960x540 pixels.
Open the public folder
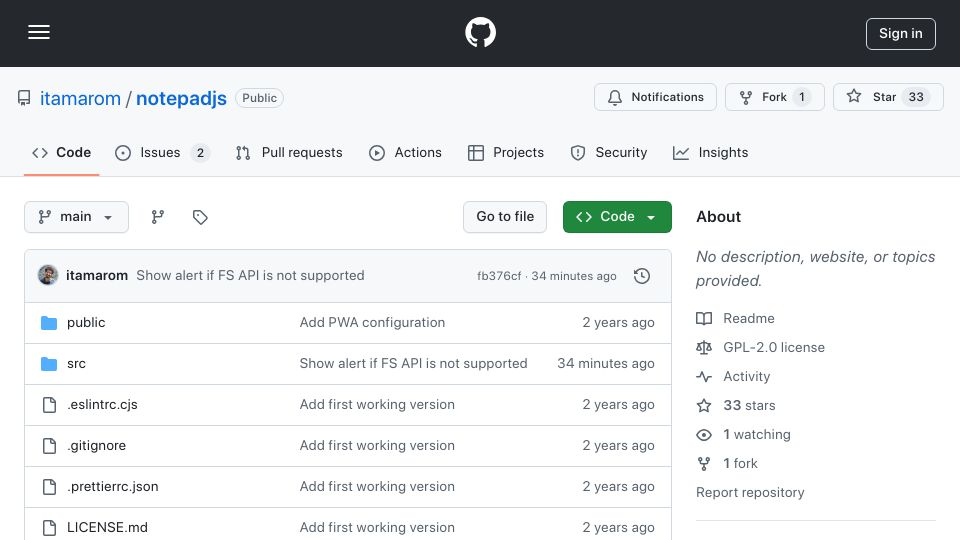coord(86,323)
